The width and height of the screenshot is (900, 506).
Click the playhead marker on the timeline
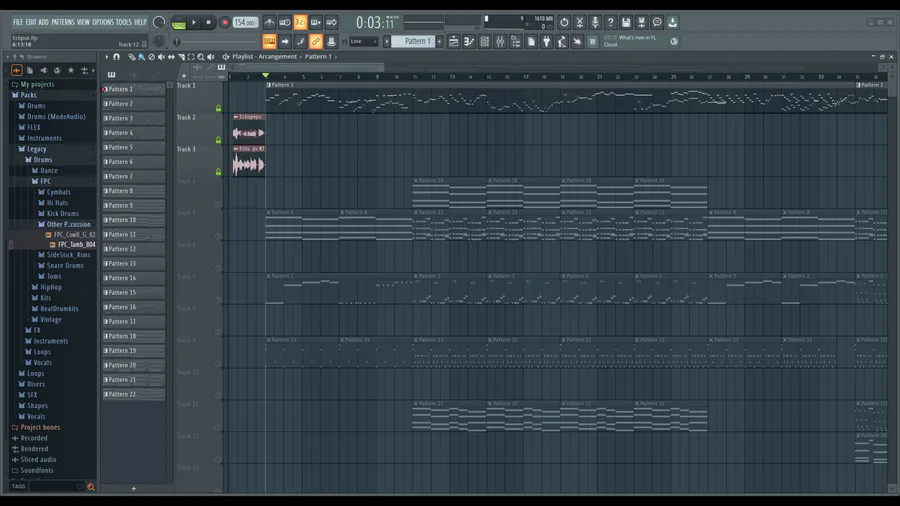tap(265, 76)
